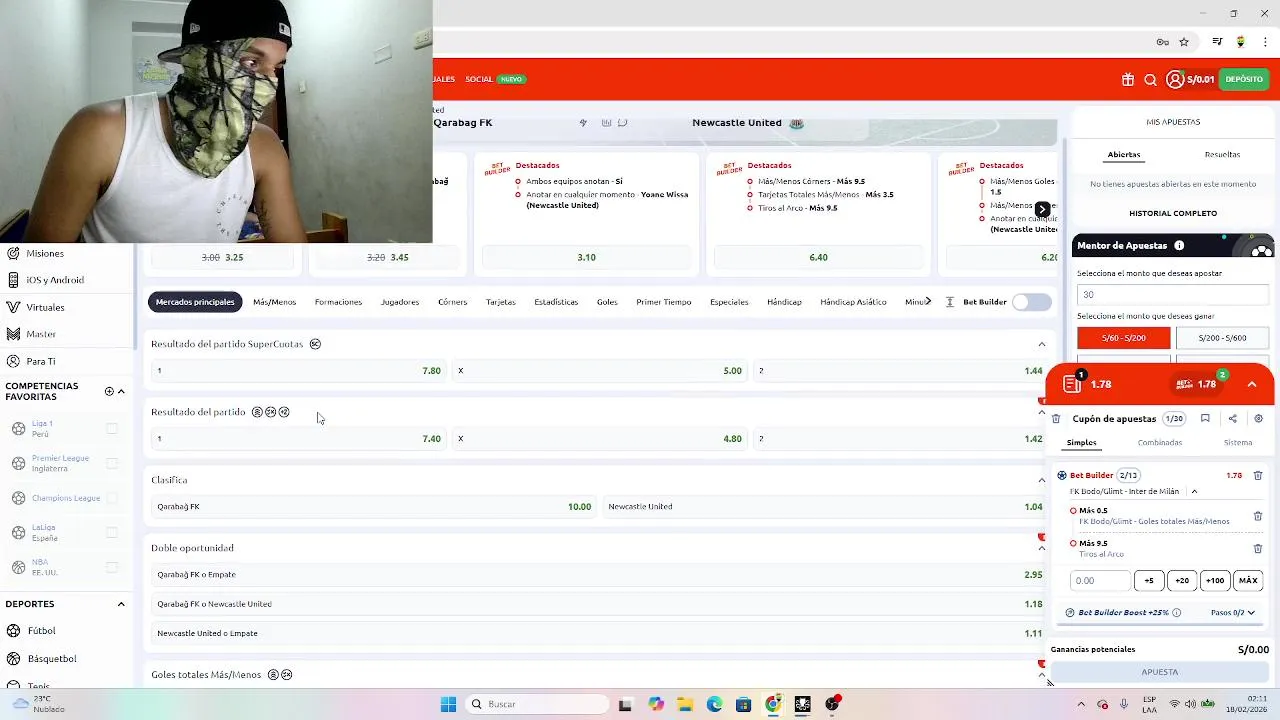Click the green DEPÓSITO button
The width and height of the screenshot is (1280, 720).
click(1244, 79)
